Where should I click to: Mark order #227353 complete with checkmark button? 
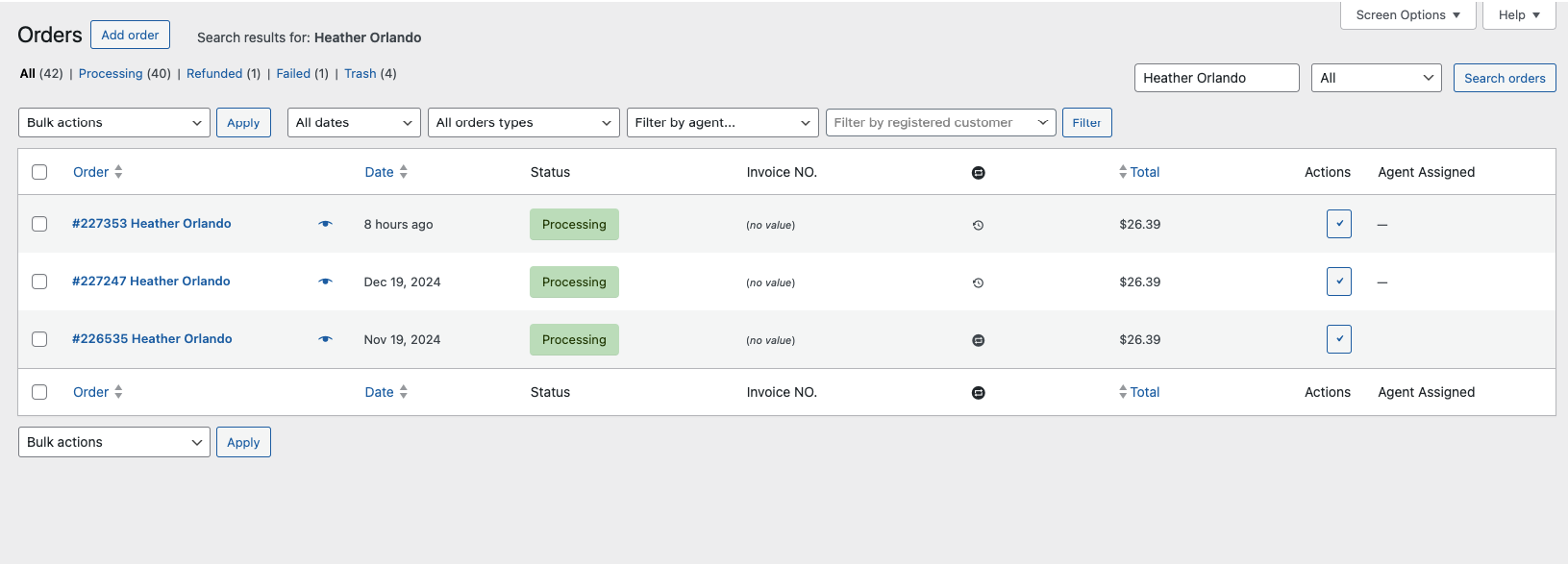point(1339,224)
